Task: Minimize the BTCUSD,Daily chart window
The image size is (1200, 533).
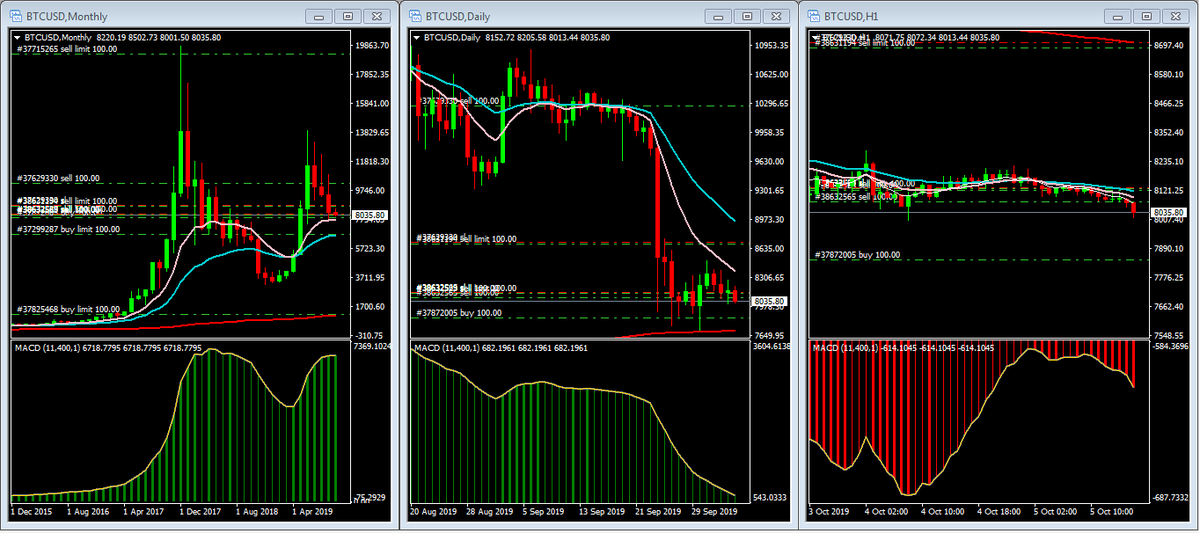Action: [x=719, y=16]
